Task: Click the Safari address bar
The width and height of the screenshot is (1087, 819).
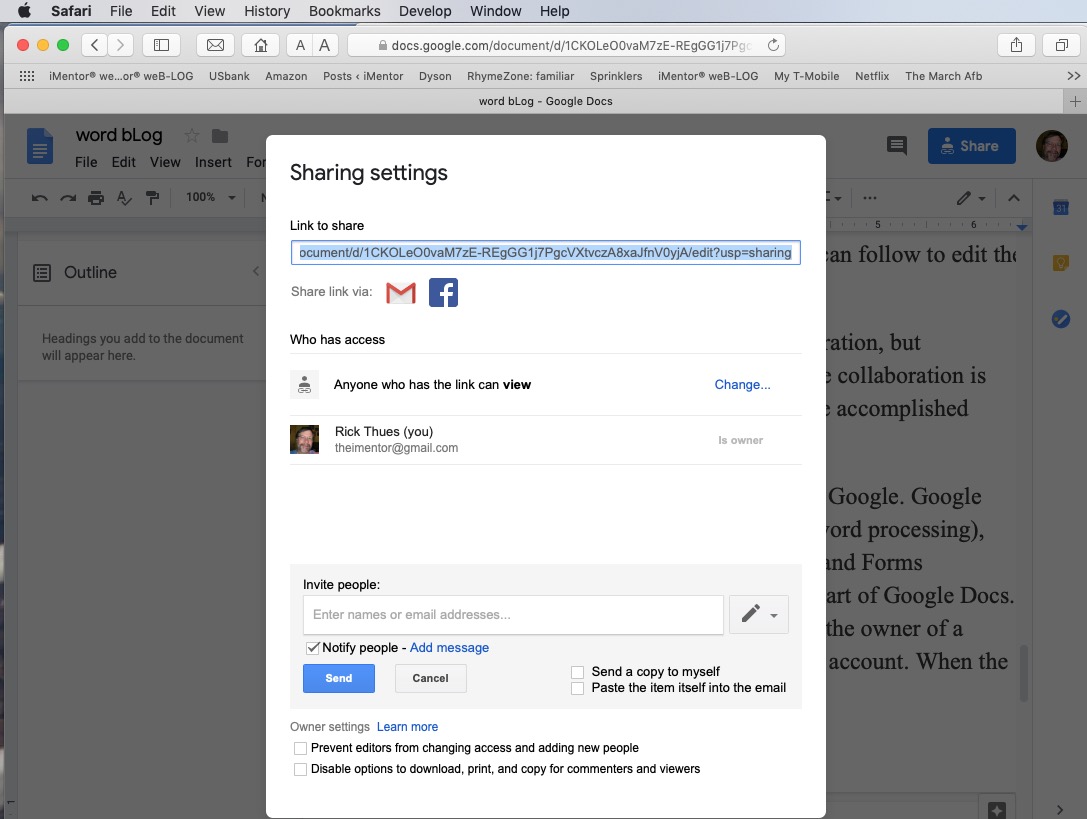Action: coord(566,45)
